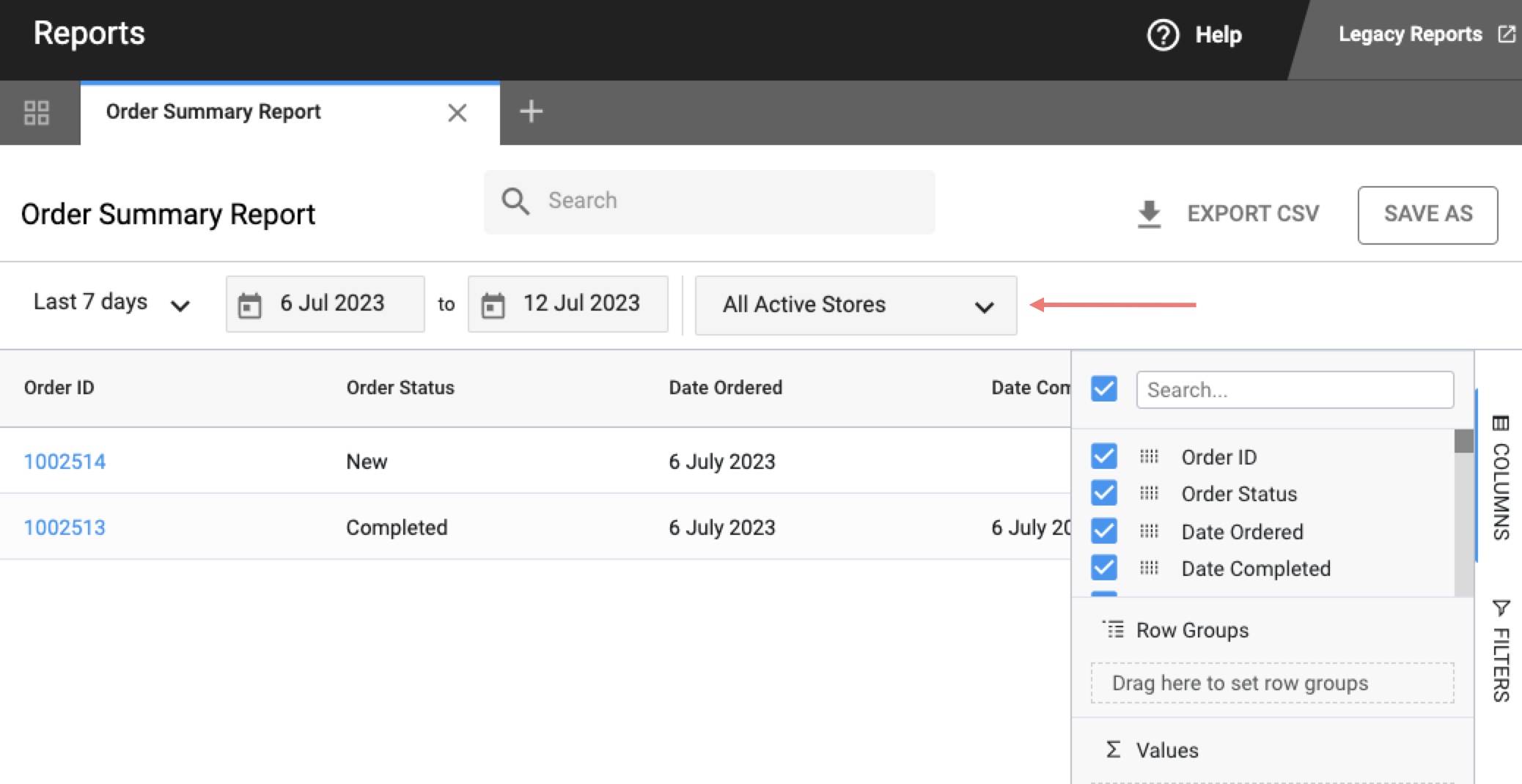
Task: Click the Legacy Reports external link icon
Action: pos(1507,34)
